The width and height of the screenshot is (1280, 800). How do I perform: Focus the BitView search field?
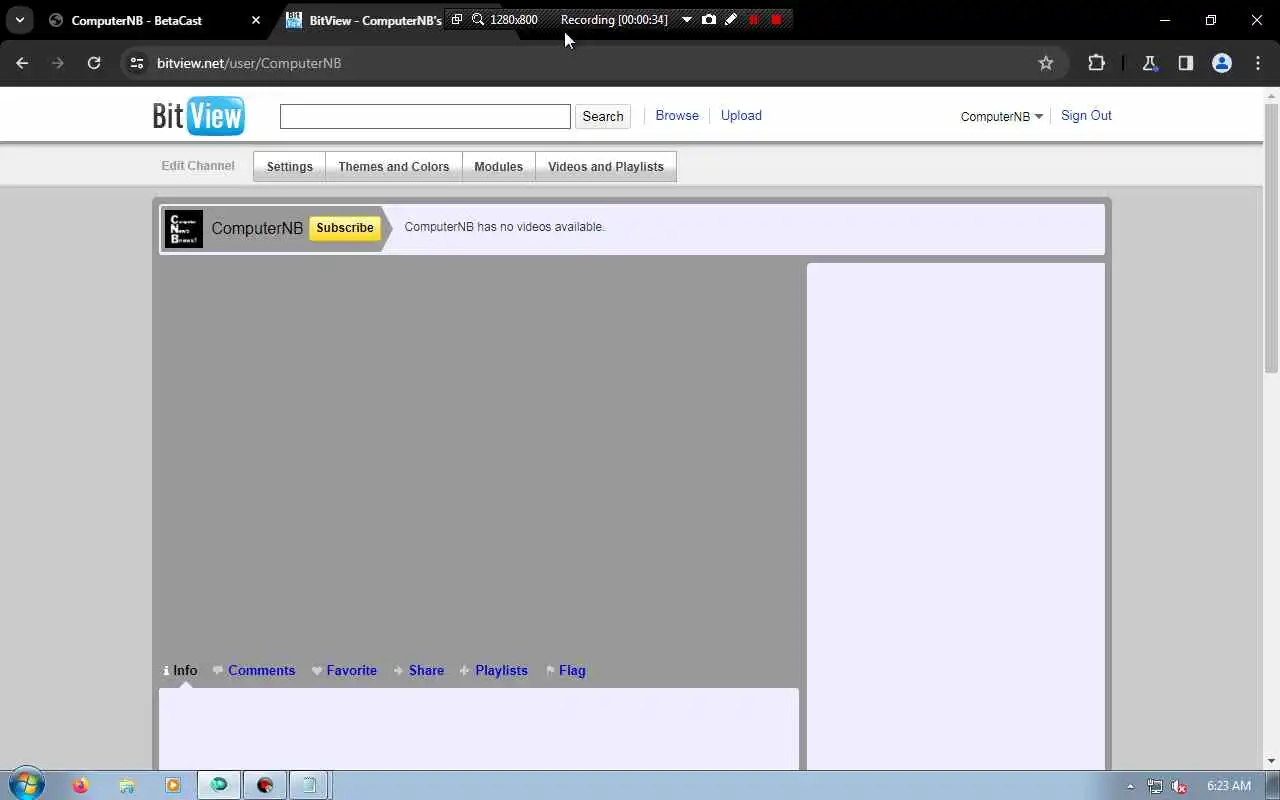tap(425, 116)
